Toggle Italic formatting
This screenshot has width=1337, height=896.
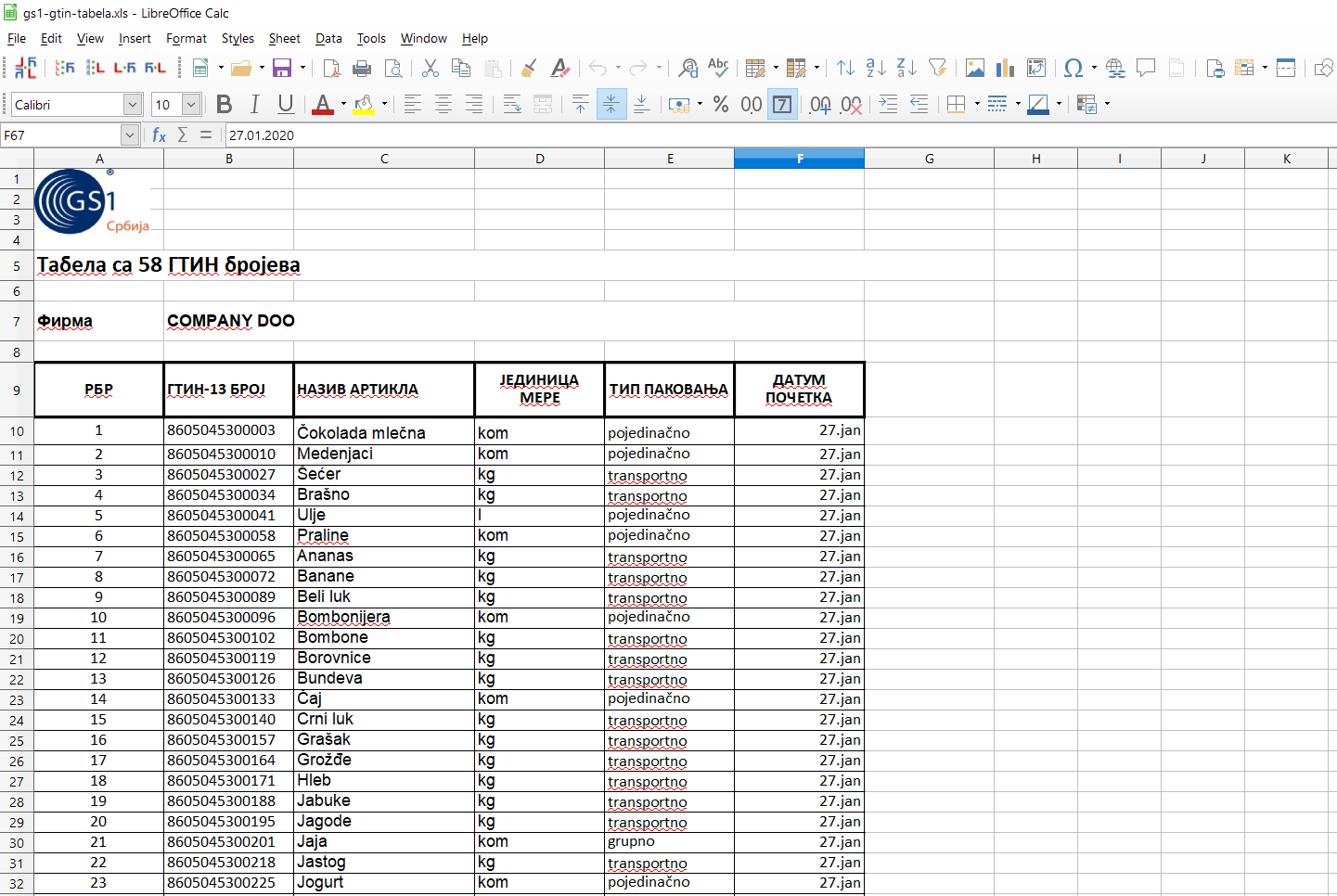point(254,105)
